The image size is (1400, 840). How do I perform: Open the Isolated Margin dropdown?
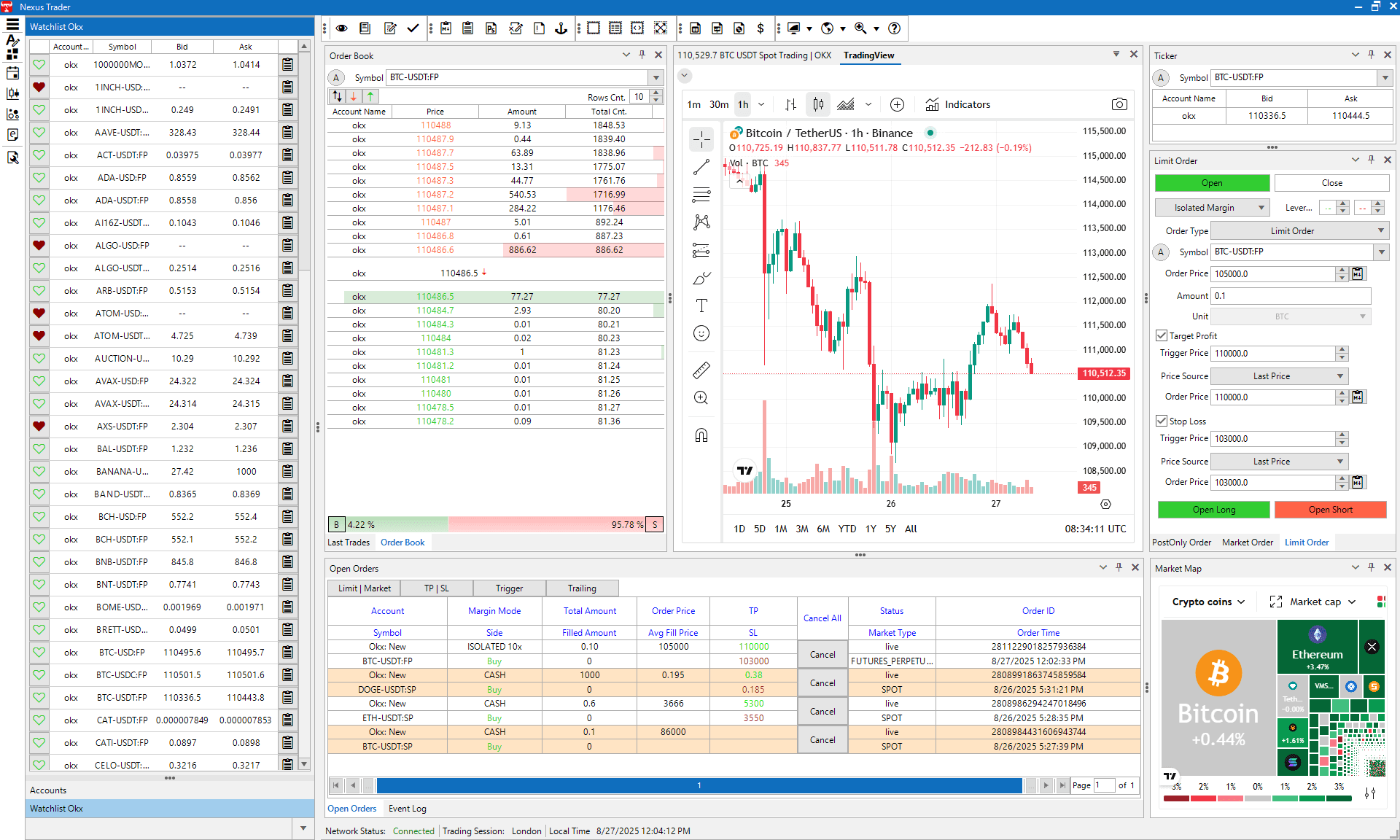1212,207
